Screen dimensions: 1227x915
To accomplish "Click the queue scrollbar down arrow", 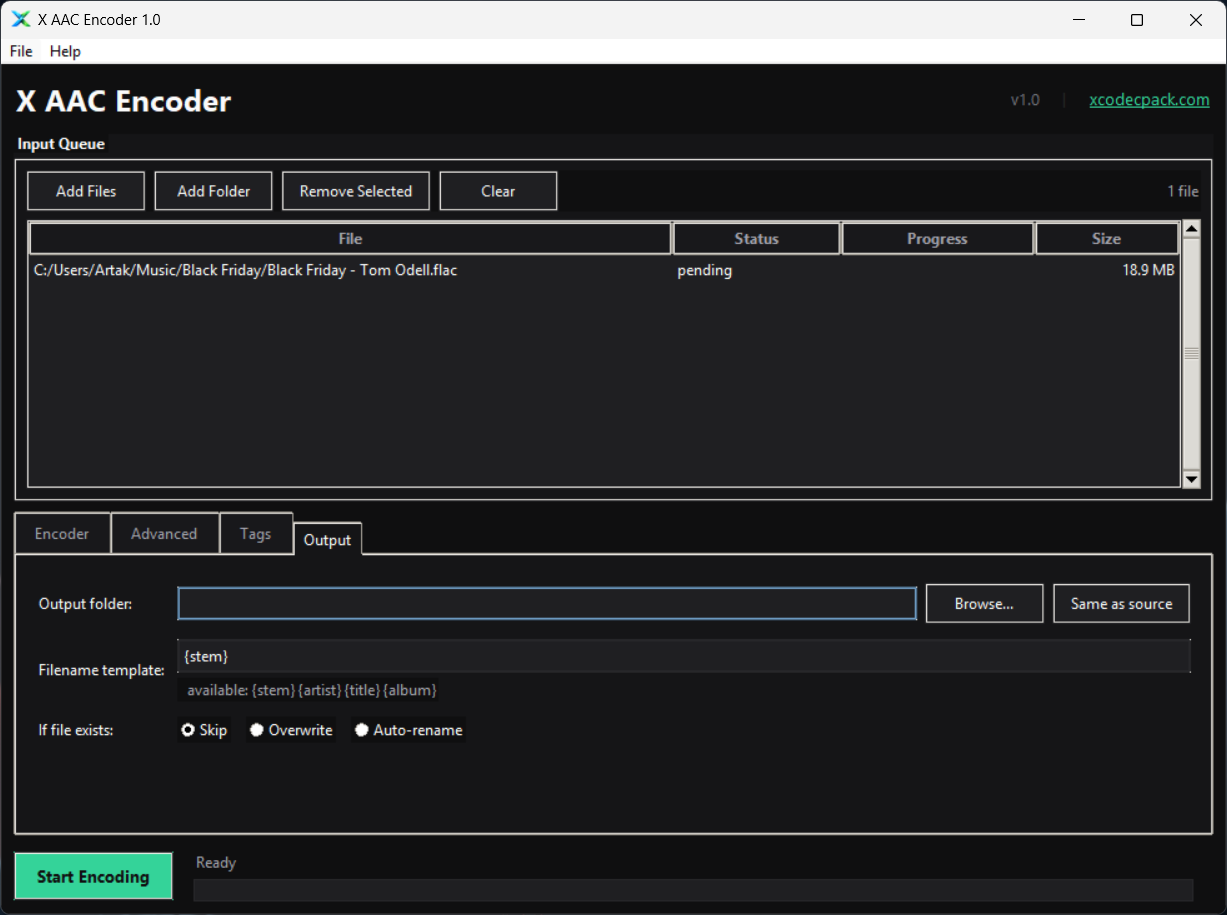I will 1191,479.
